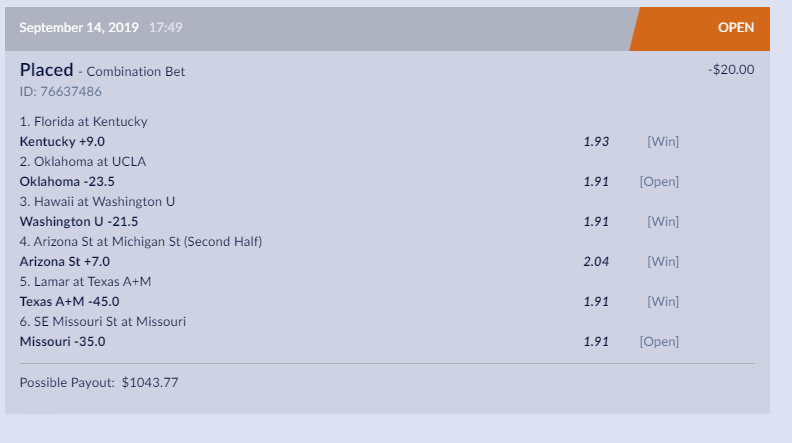Click the orange OPEN status badge
Screen dimensions: 792x443
click(735, 28)
